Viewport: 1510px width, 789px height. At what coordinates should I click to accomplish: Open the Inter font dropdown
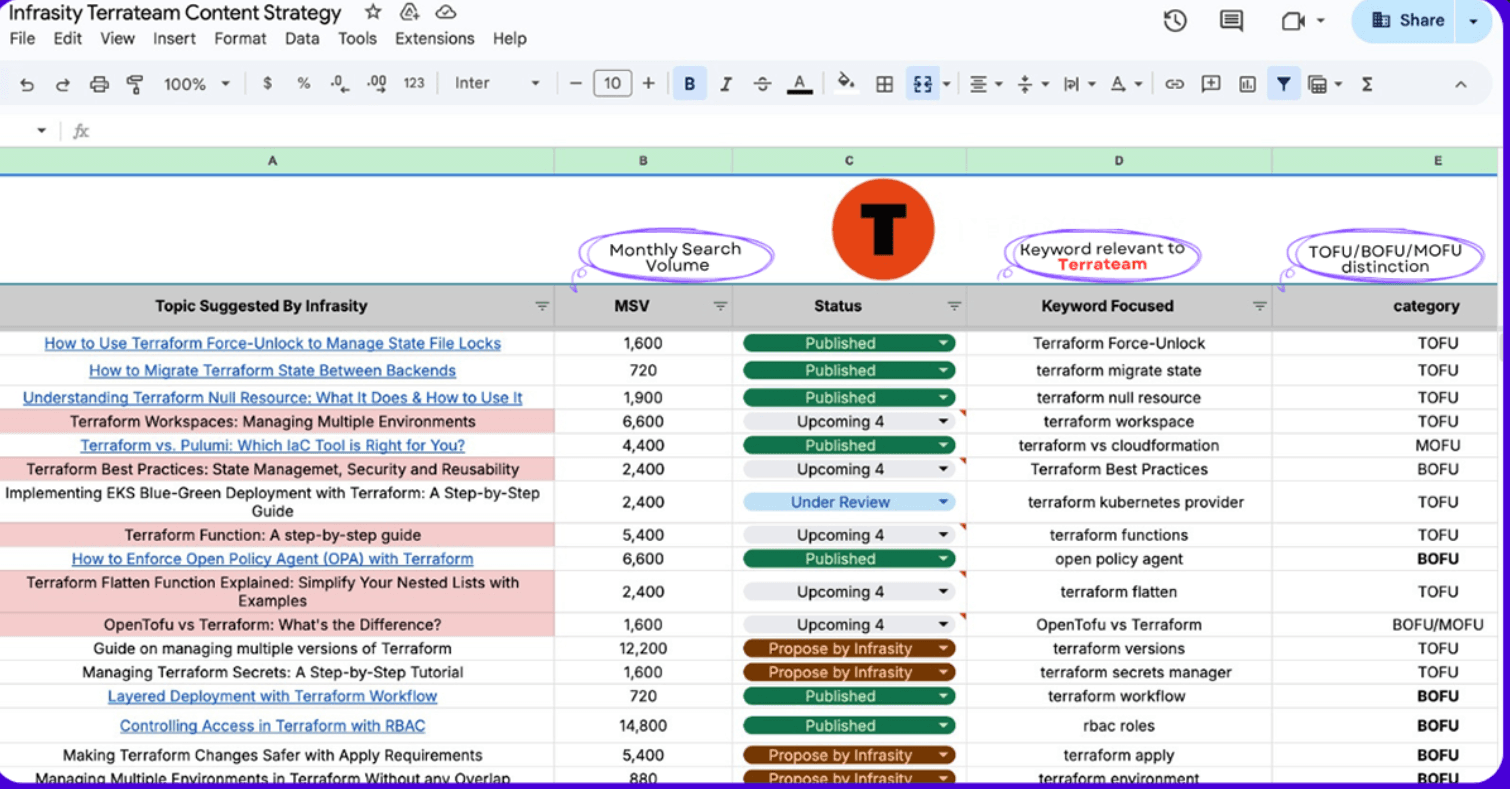point(497,84)
